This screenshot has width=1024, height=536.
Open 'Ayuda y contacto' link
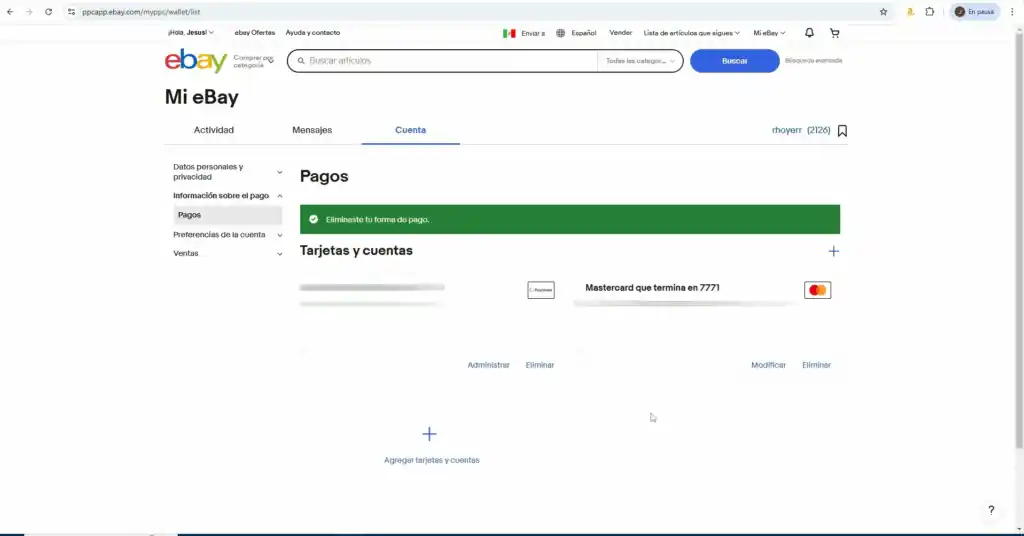coord(313,33)
